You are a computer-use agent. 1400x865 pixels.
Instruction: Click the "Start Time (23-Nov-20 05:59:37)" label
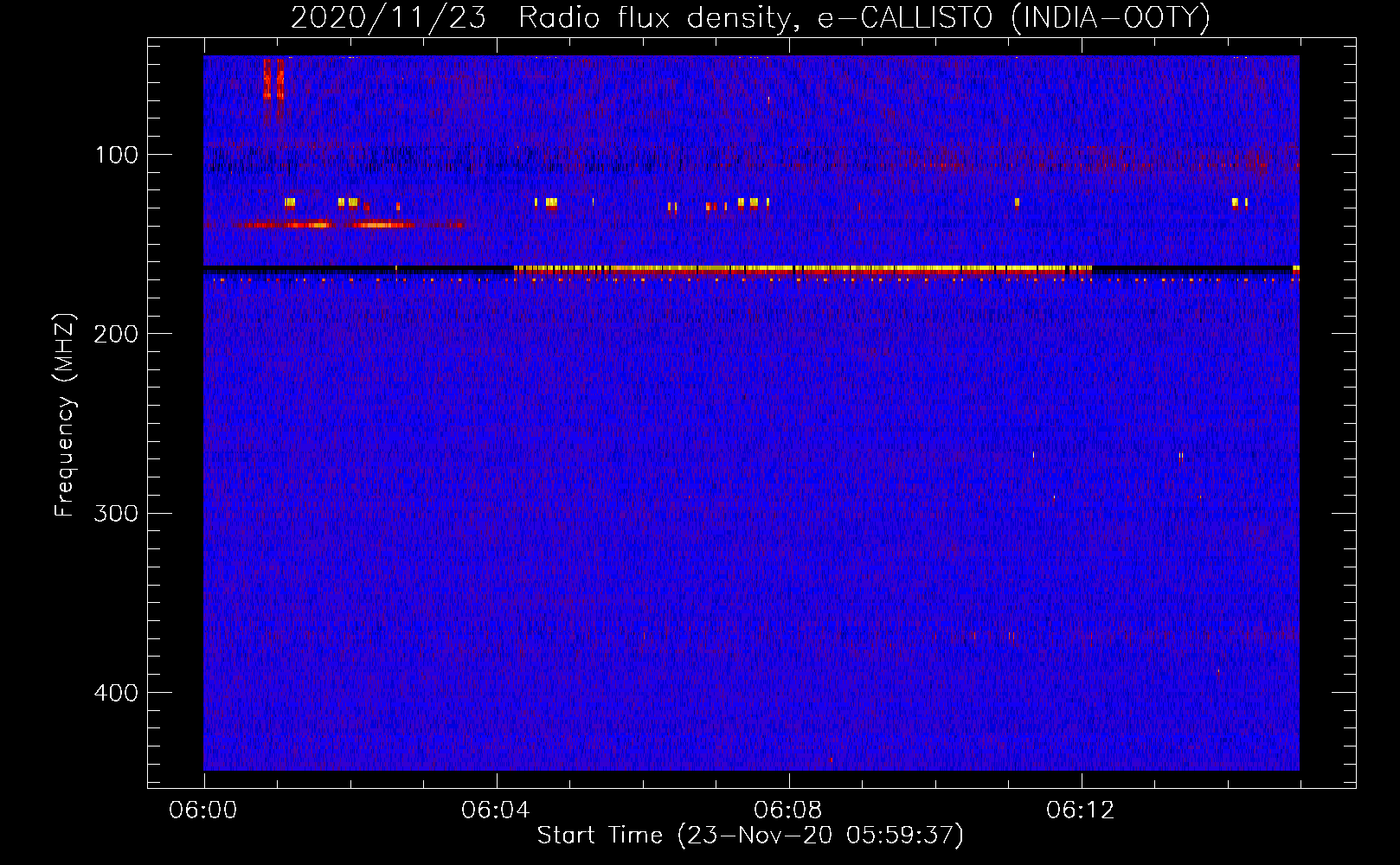coord(750,836)
